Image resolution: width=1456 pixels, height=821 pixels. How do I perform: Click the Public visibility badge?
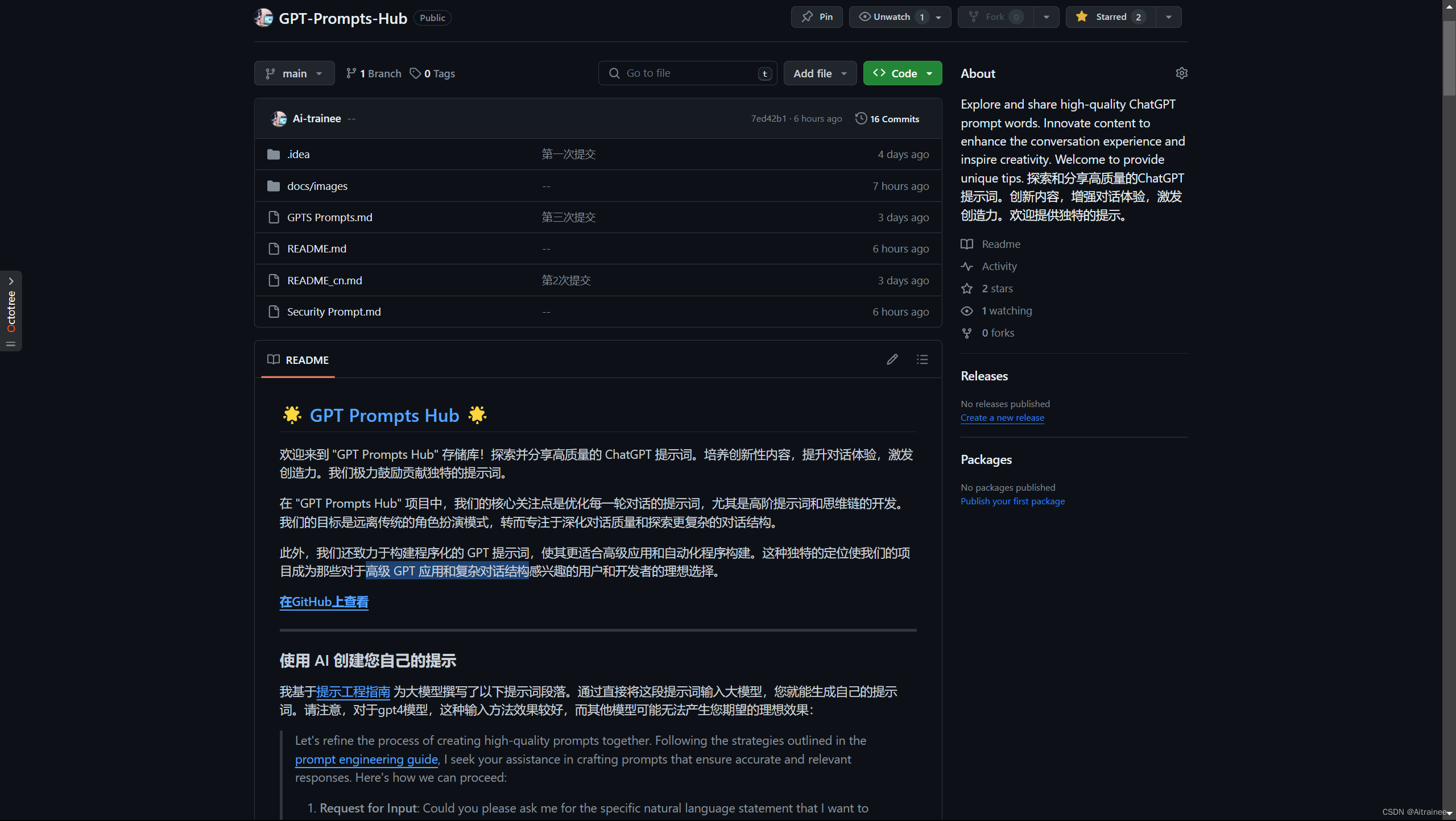pyautogui.click(x=432, y=18)
